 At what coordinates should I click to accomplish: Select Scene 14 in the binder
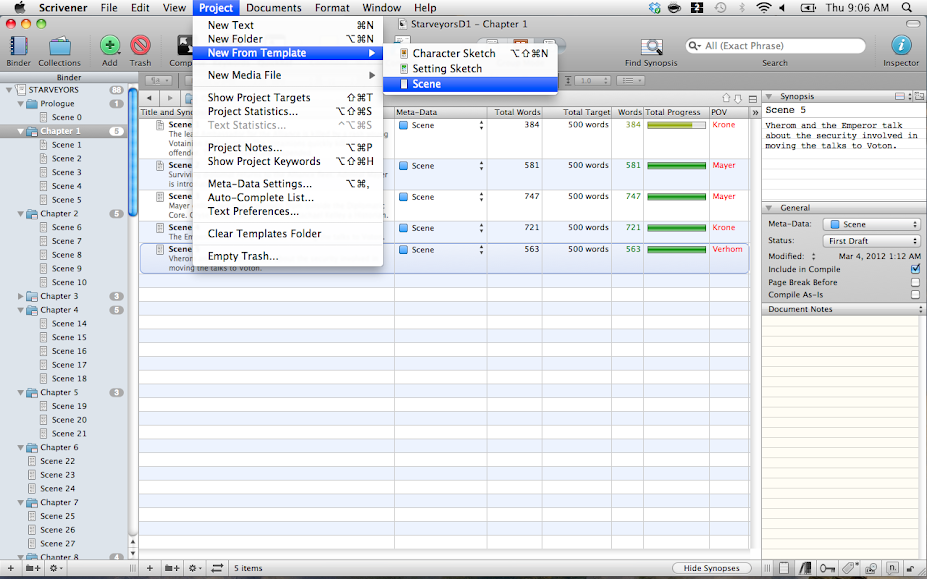(69, 324)
